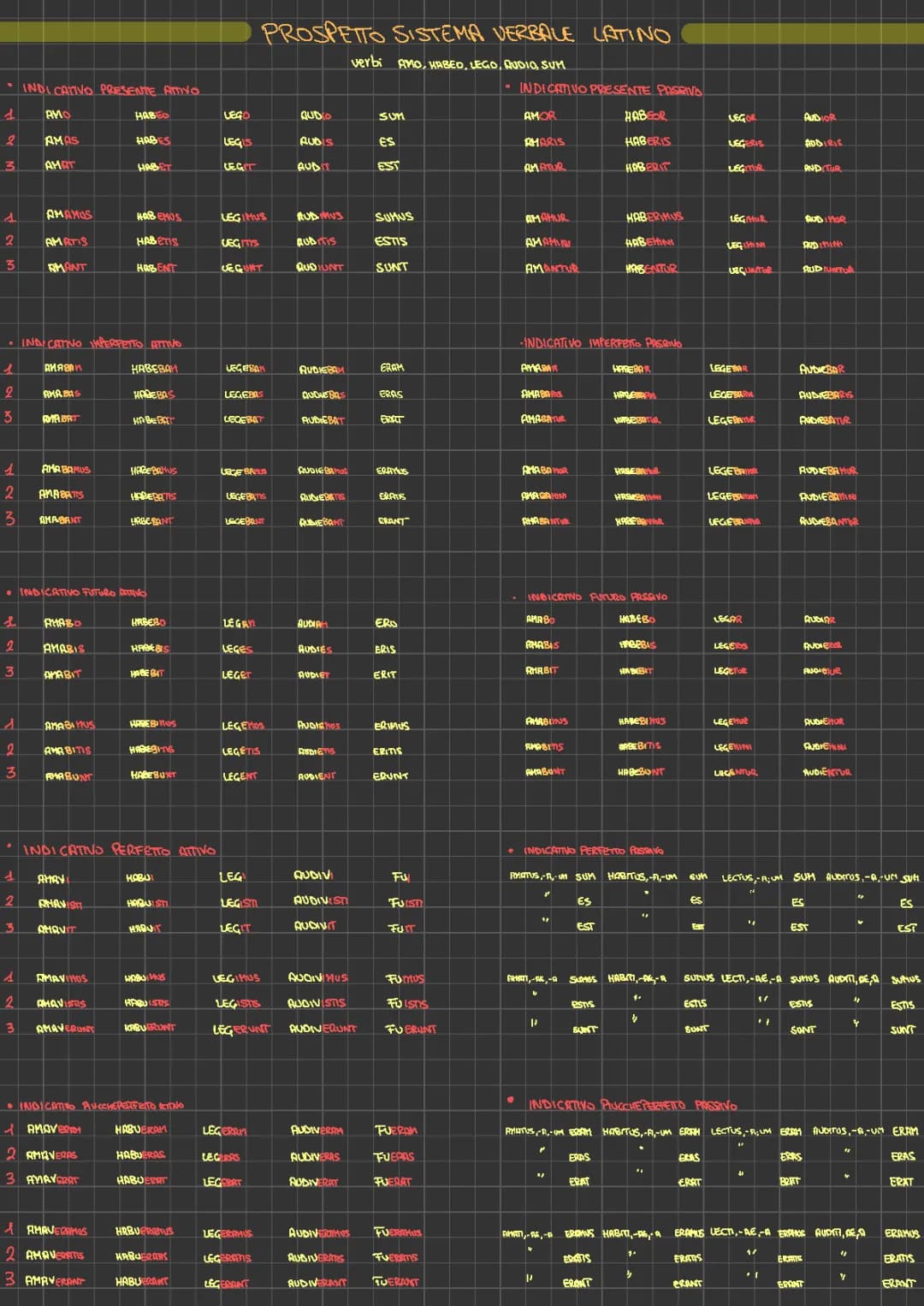Click the pluperfect form 'HABUERAS'

[x=142, y=1155]
